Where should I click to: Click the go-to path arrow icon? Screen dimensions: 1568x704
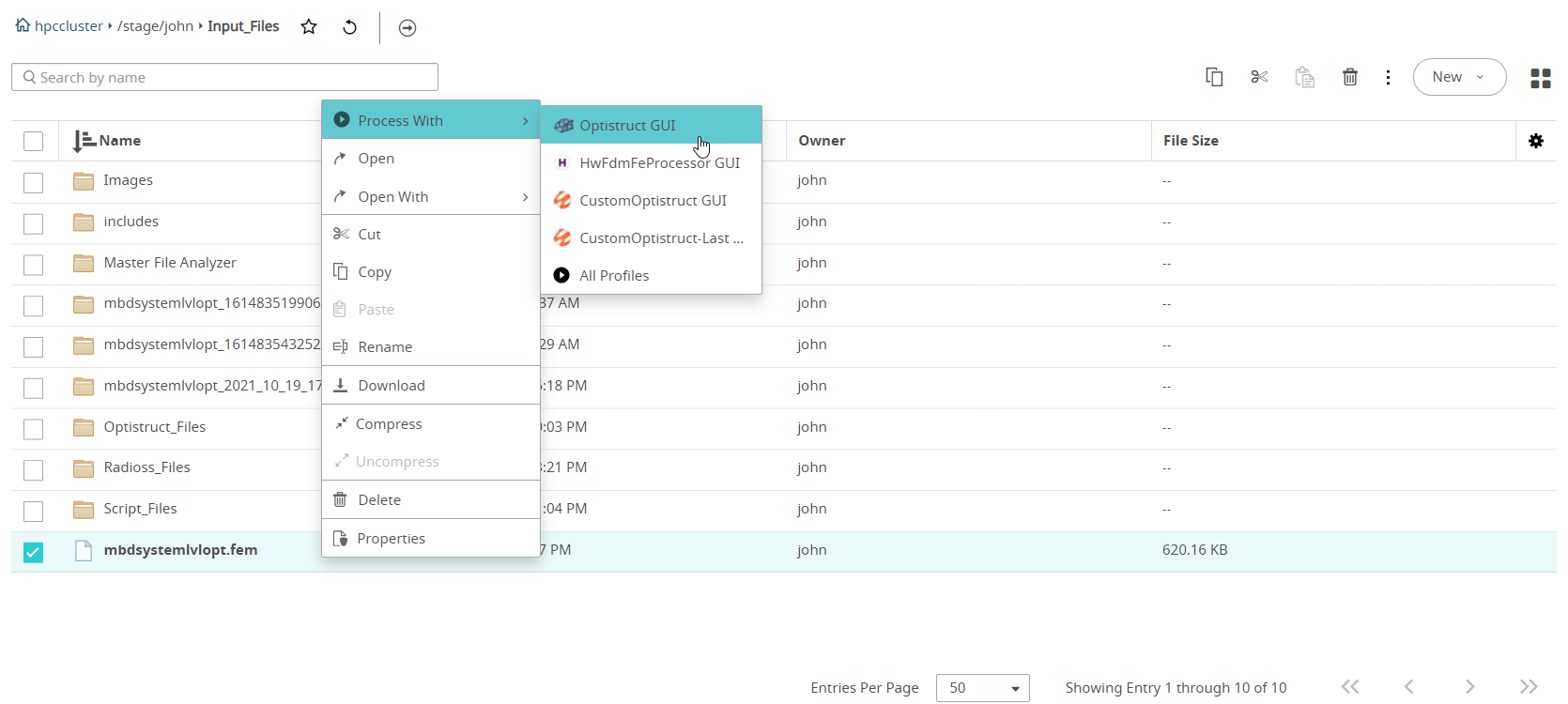(x=407, y=28)
